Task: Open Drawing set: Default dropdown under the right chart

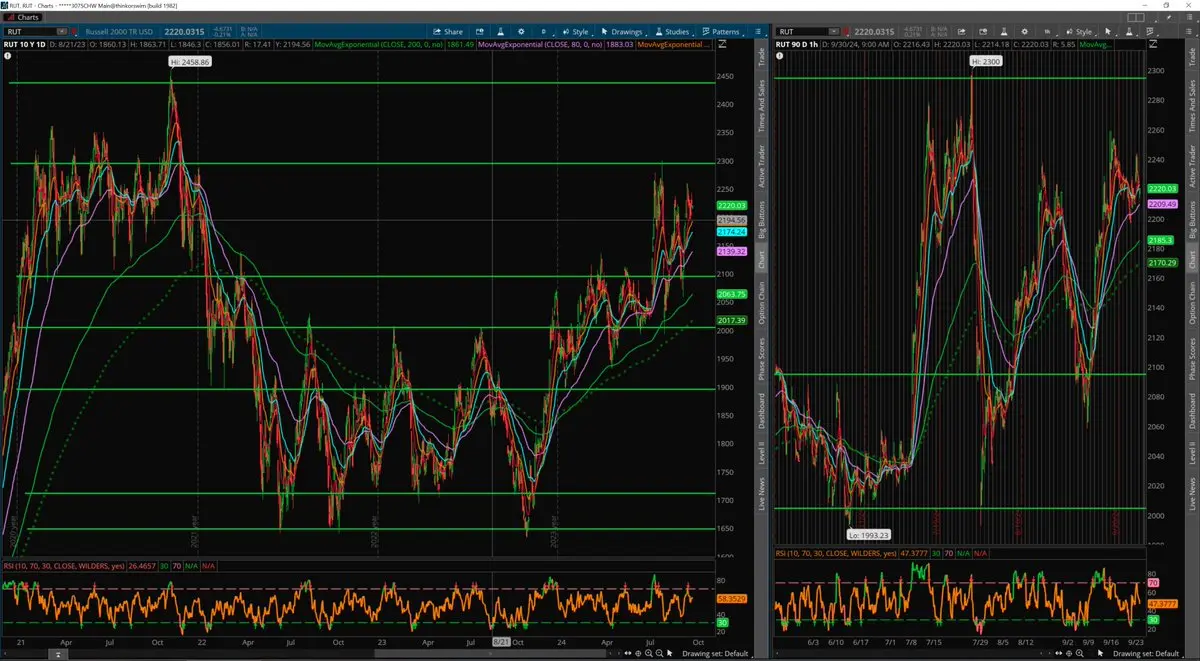Action: pyautogui.click(x=1146, y=653)
